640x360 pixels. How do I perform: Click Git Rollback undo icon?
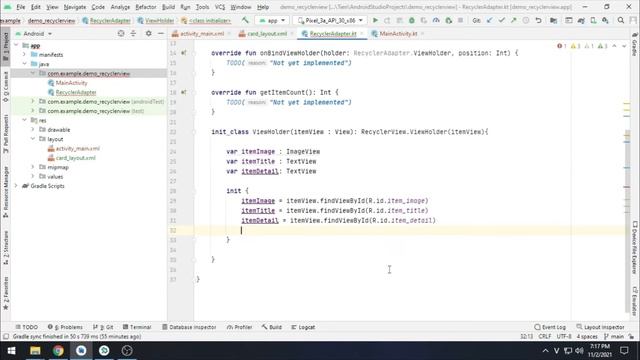(x=538, y=20)
